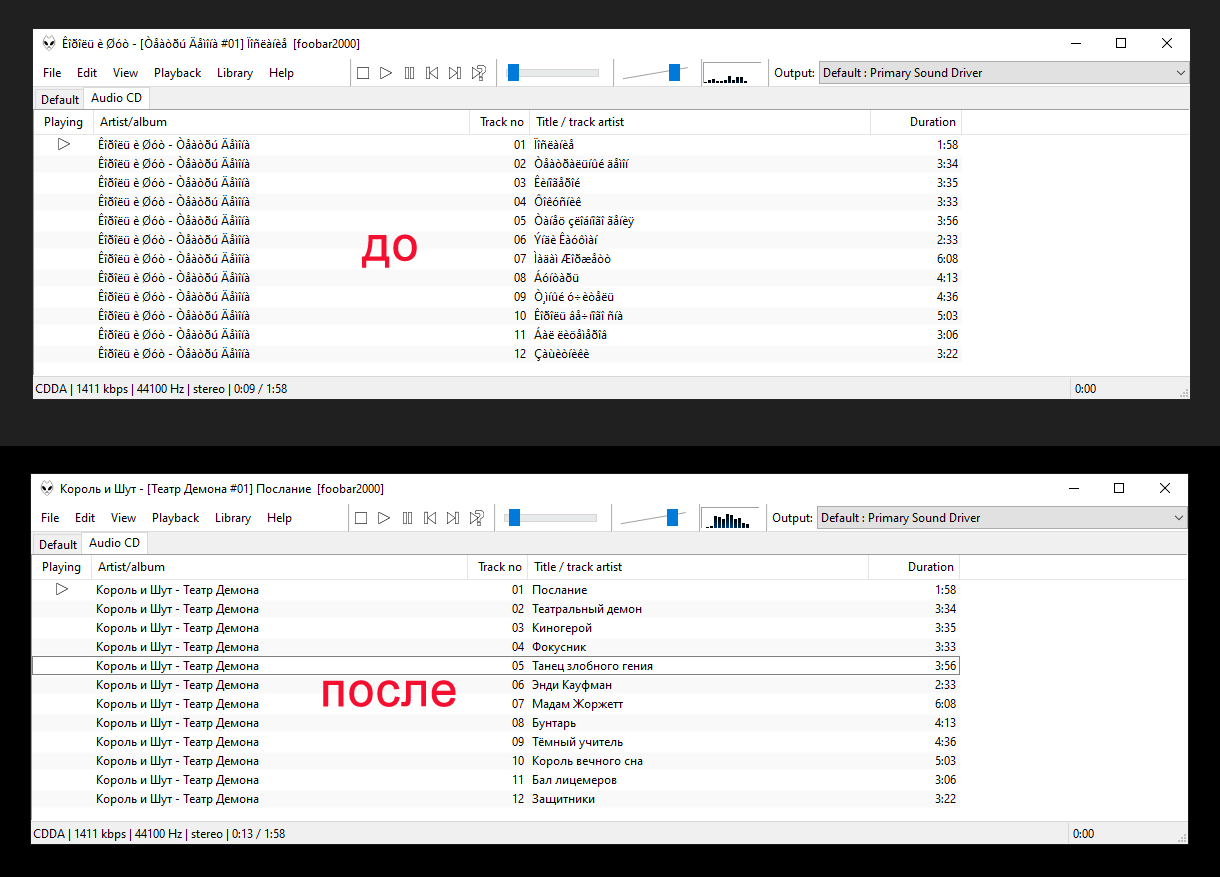Click the now-playing arrow beside Послание
The height and width of the screenshot is (877, 1220).
62,589
